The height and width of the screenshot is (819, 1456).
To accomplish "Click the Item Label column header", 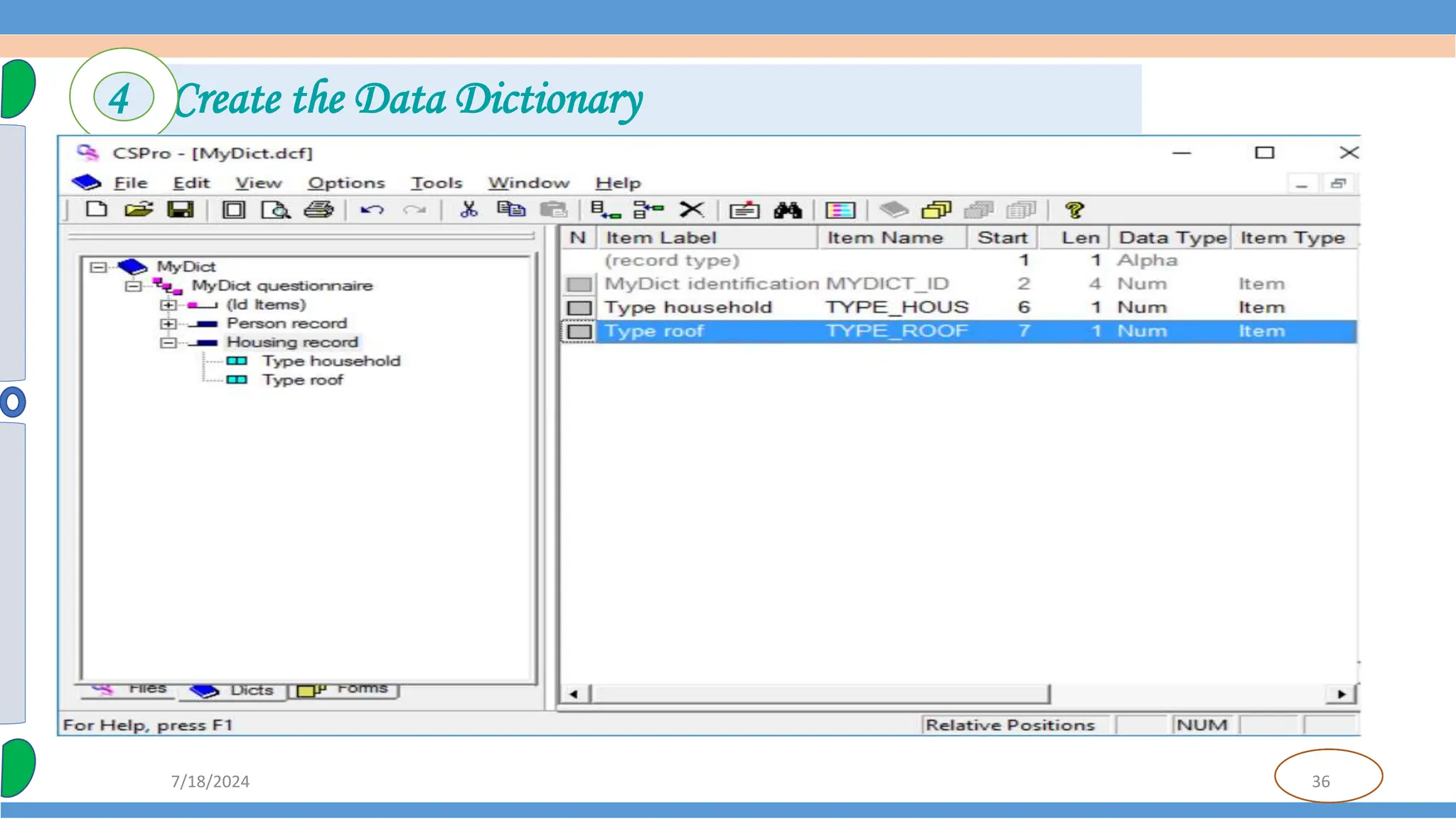I will pyautogui.click(x=707, y=237).
